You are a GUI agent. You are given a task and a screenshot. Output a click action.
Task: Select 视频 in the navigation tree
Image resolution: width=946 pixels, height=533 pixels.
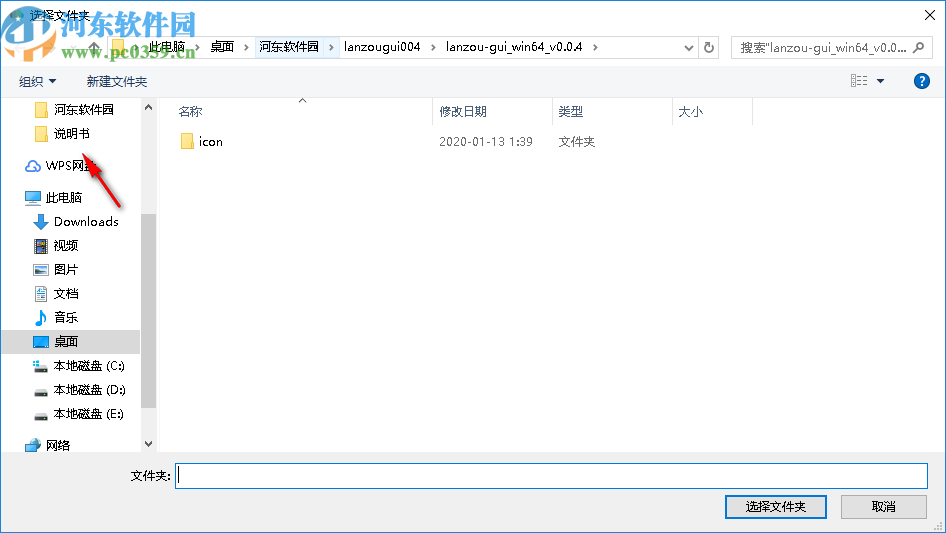[66, 246]
